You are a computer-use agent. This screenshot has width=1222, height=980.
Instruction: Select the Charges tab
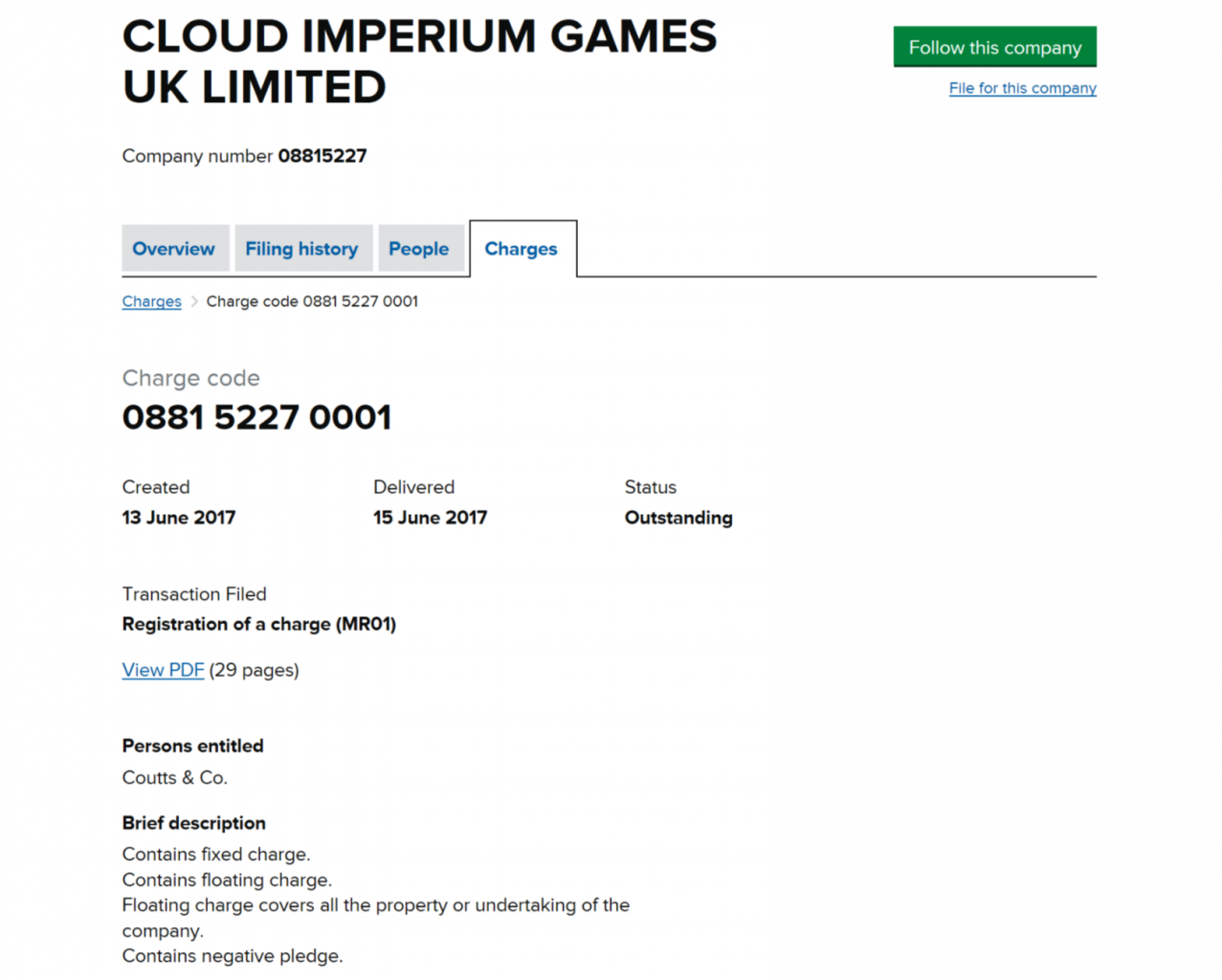click(x=522, y=249)
